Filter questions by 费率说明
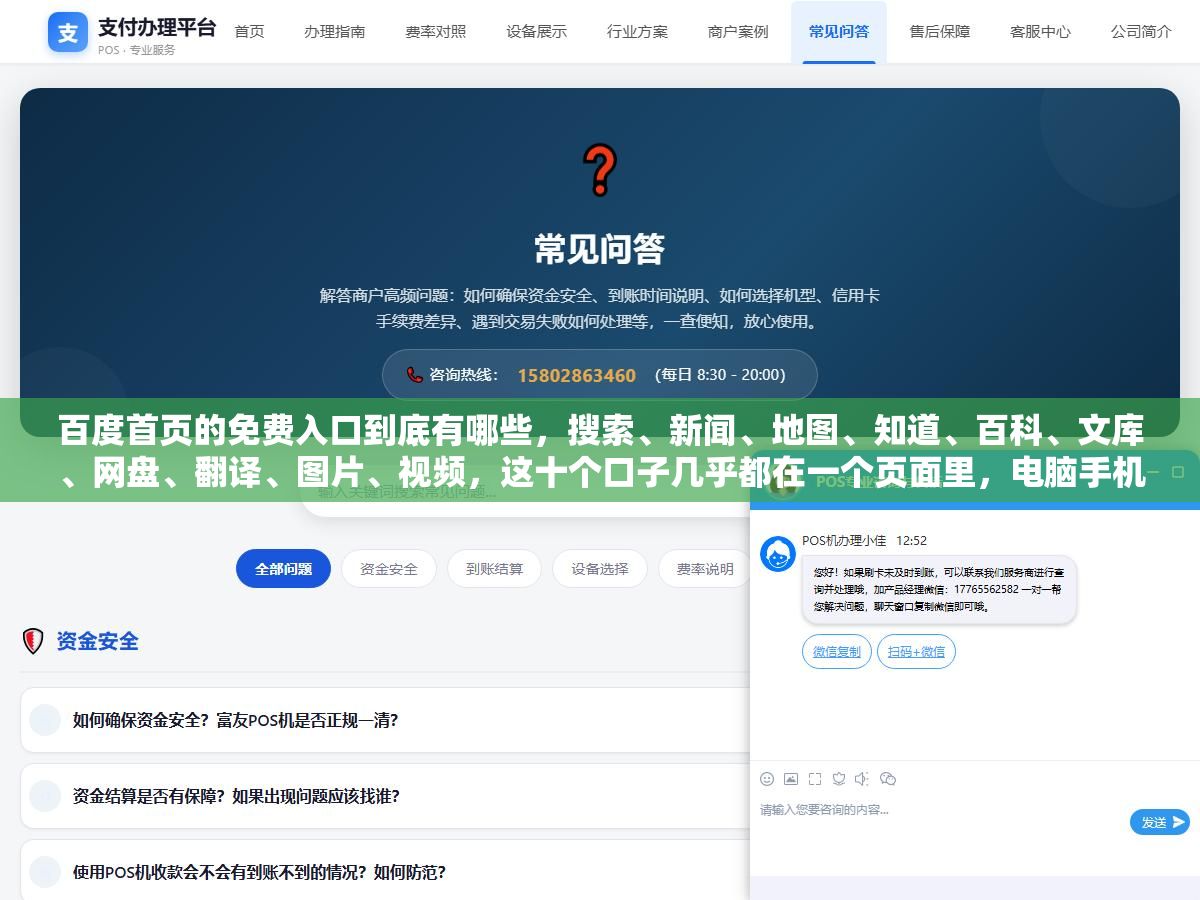Screen dimensions: 1200x900 coord(705,569)
